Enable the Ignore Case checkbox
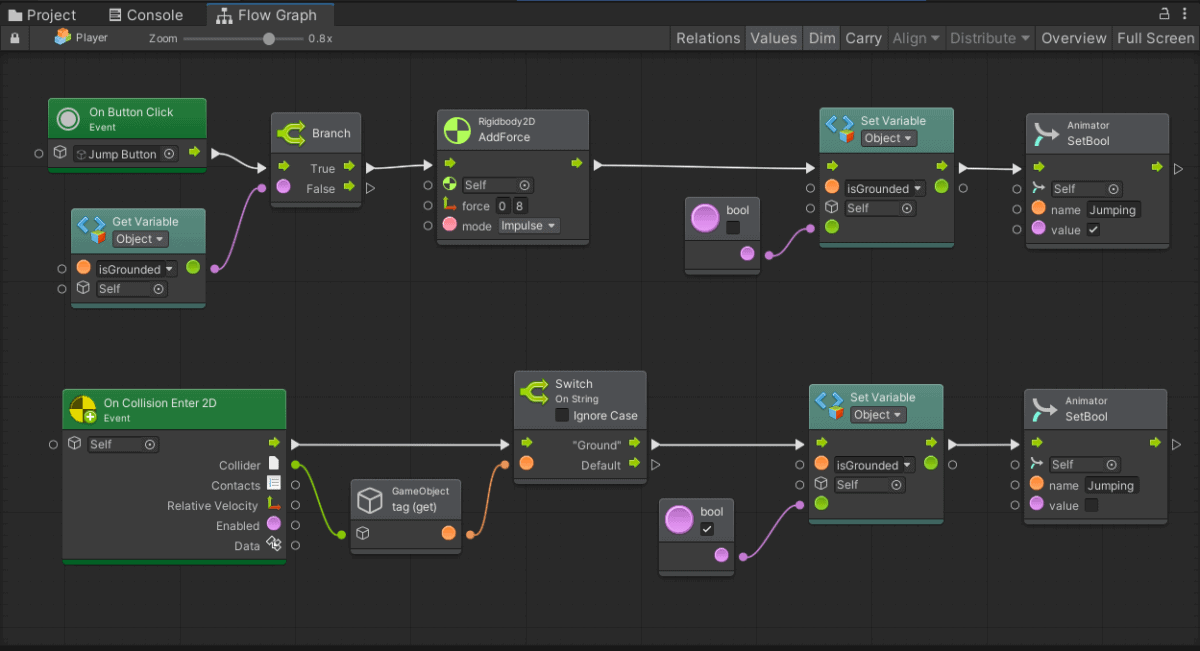 click(562, 415)
